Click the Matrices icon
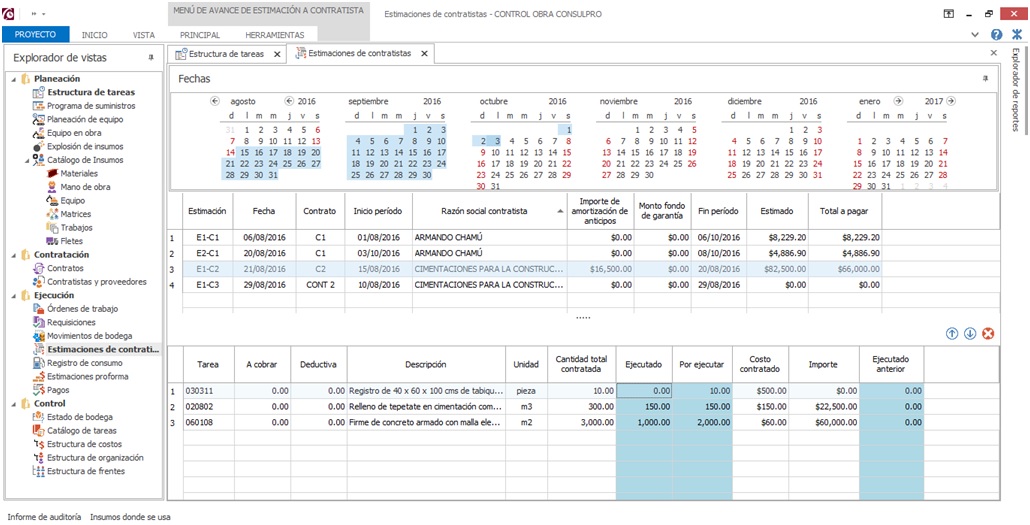Screen dimensions: 1030x525 (x=52, y=214)
